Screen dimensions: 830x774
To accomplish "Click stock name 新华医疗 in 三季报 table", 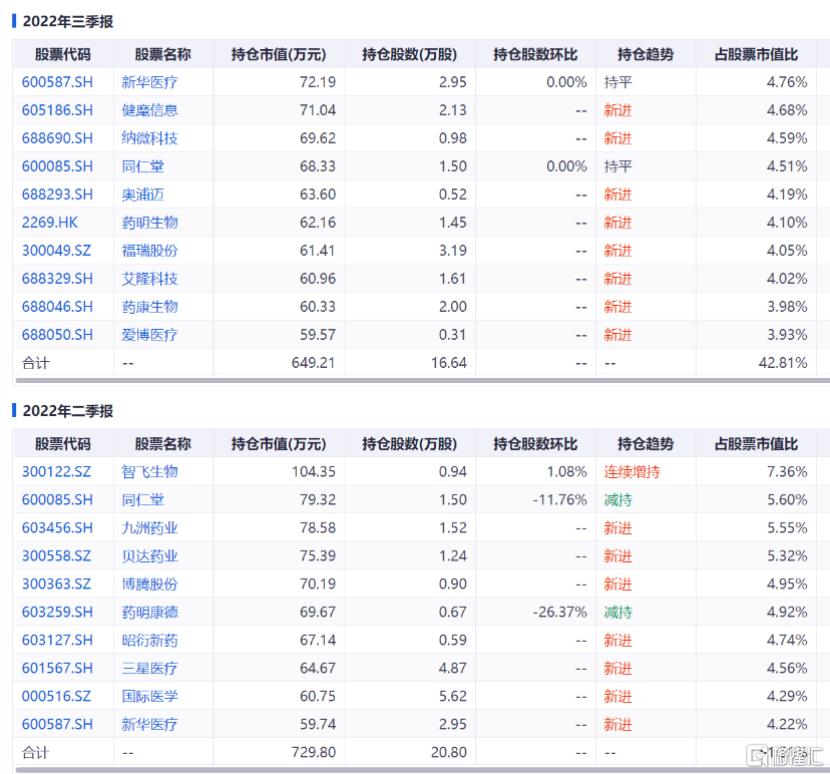I will [x=150, y=82].
